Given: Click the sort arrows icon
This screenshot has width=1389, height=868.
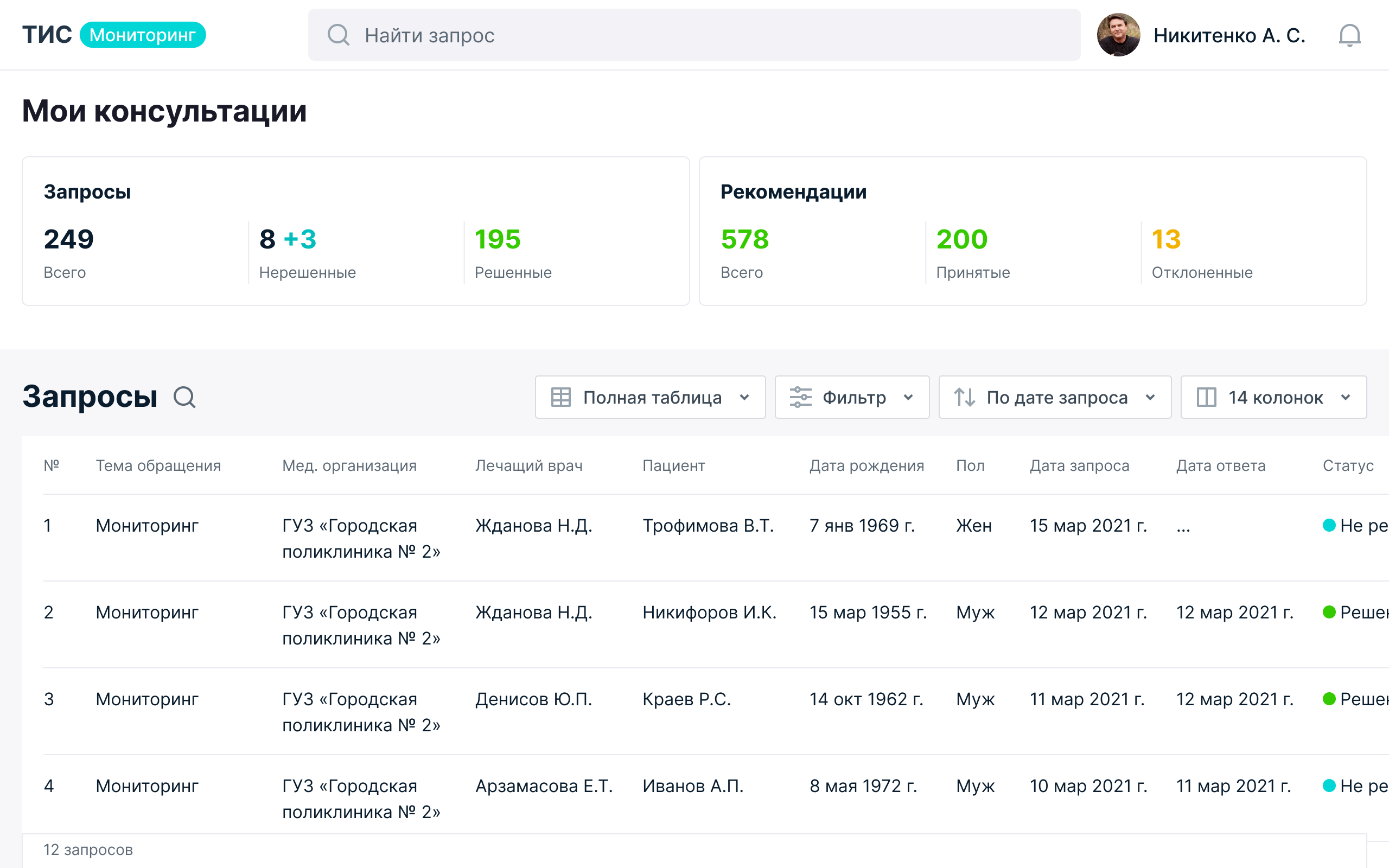Looking at the screenshot, I should 964,397.
